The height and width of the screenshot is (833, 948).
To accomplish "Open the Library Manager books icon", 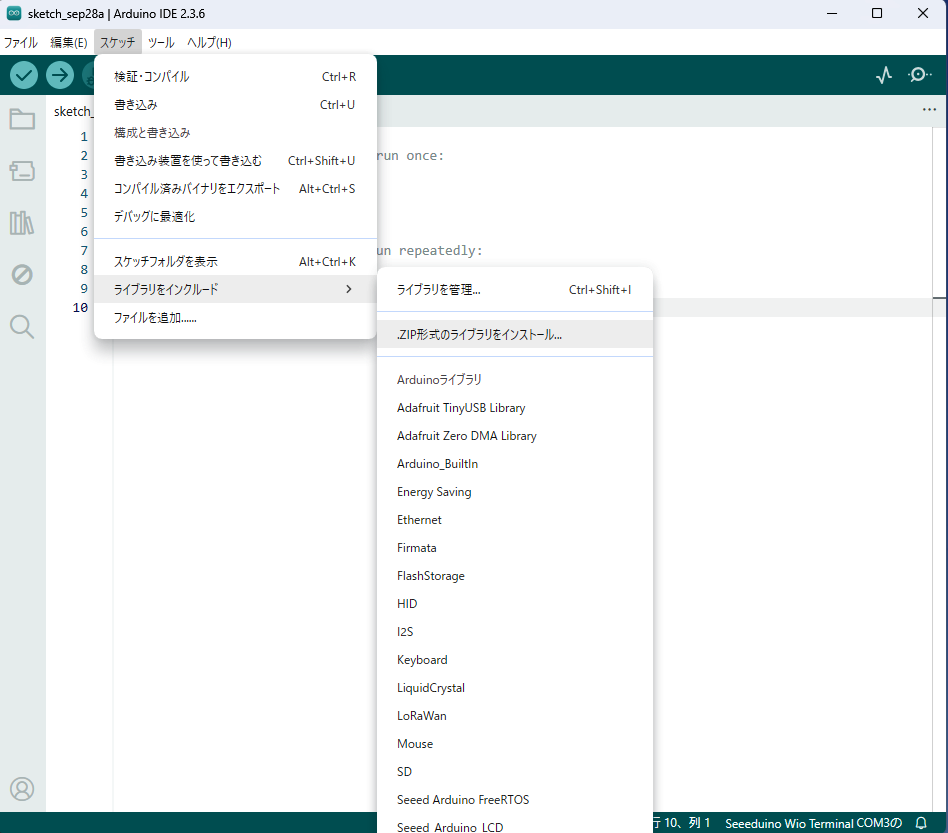I will click(x=22, y=222).
